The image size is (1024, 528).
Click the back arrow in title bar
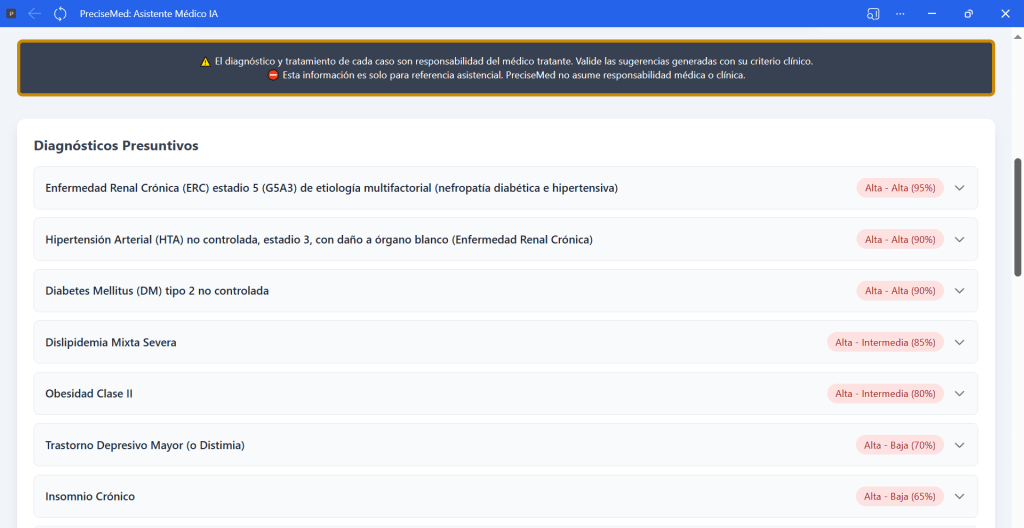pos(35,14)
